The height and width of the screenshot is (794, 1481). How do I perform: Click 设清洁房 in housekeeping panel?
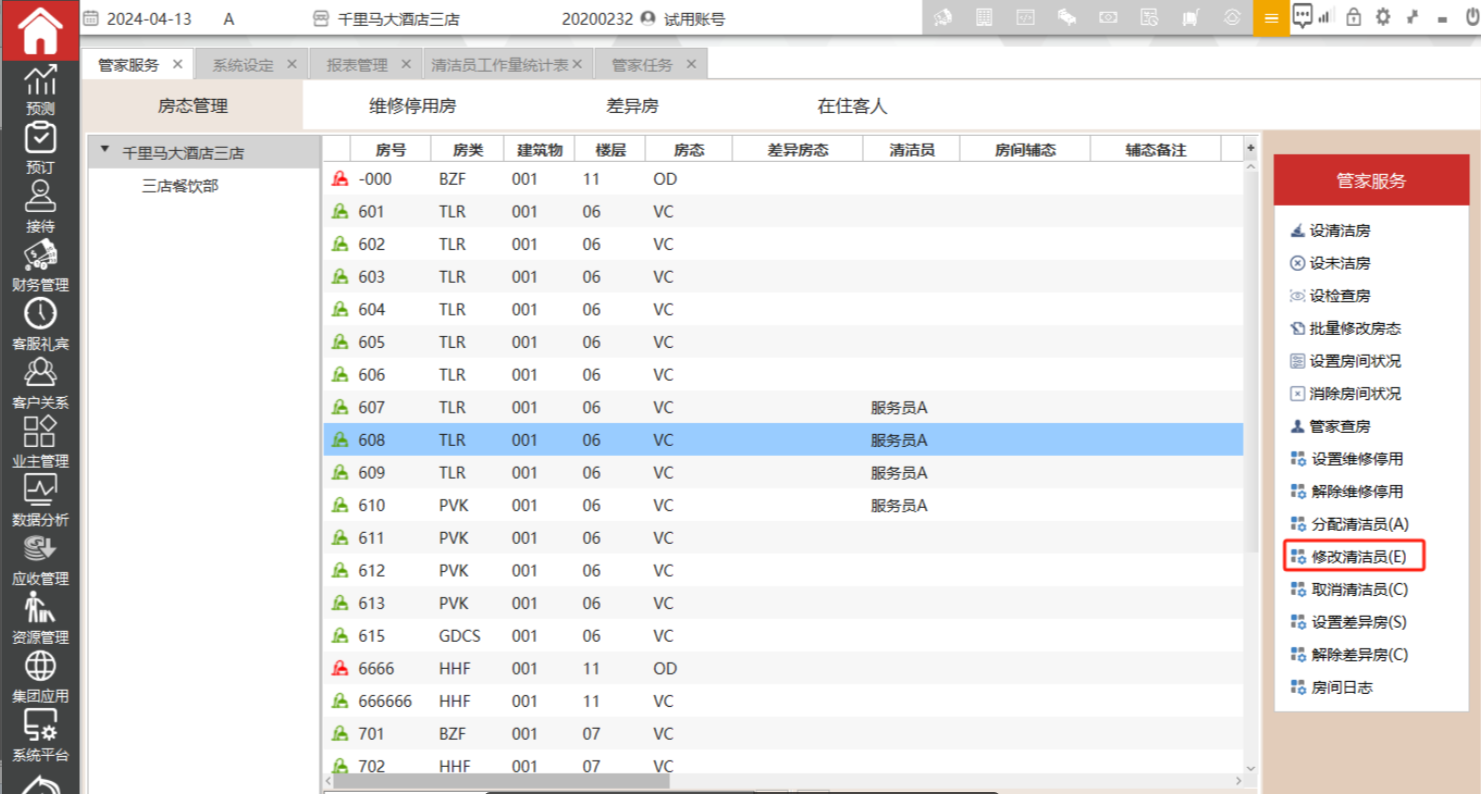1339,231
